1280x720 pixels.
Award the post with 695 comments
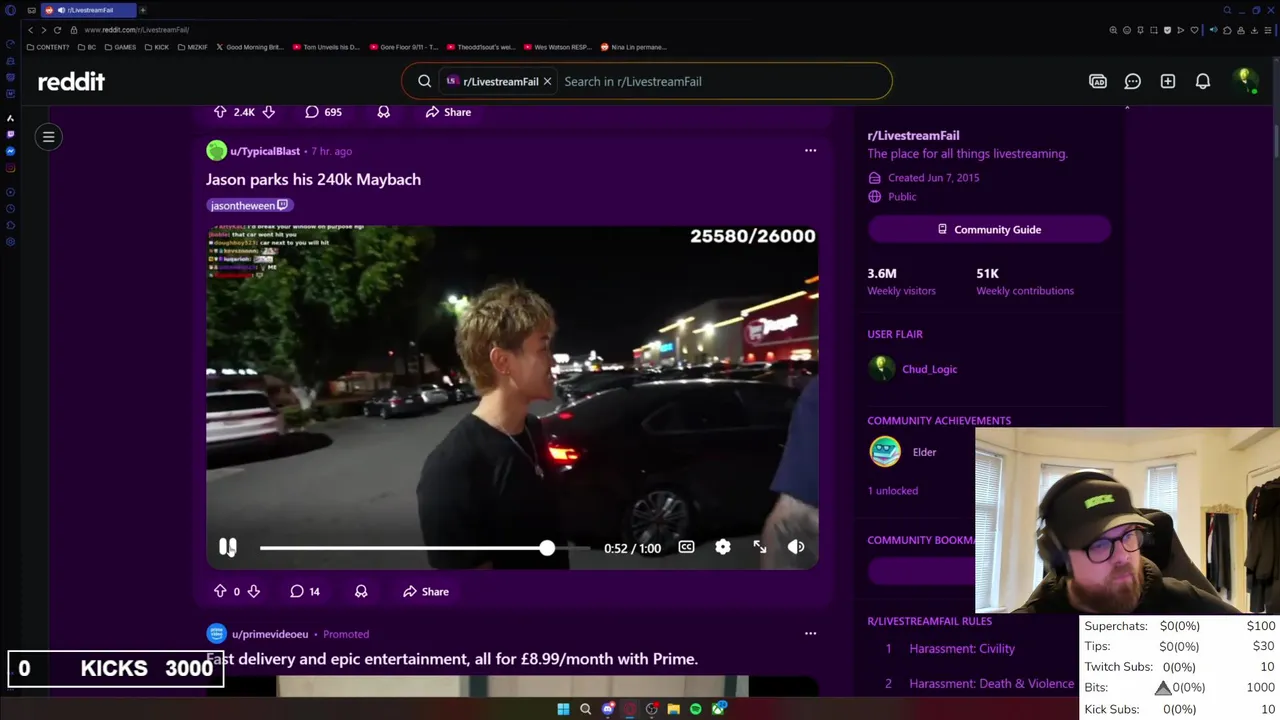coord(383,112)
